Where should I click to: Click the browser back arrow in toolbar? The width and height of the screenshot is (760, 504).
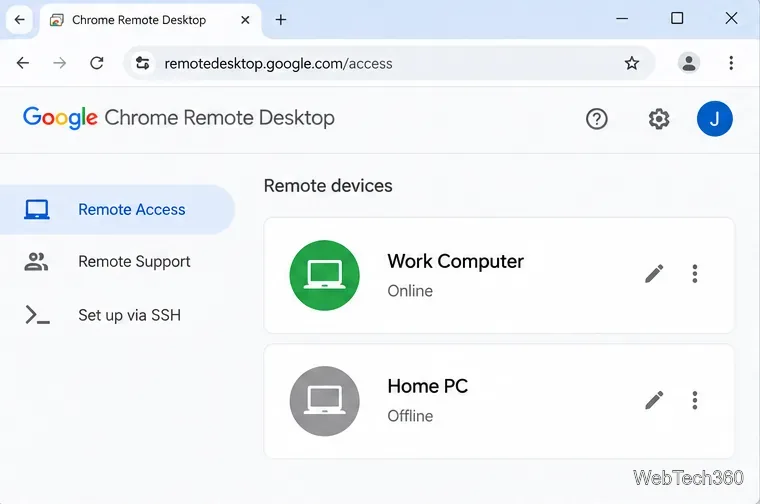tap(23, 63)
